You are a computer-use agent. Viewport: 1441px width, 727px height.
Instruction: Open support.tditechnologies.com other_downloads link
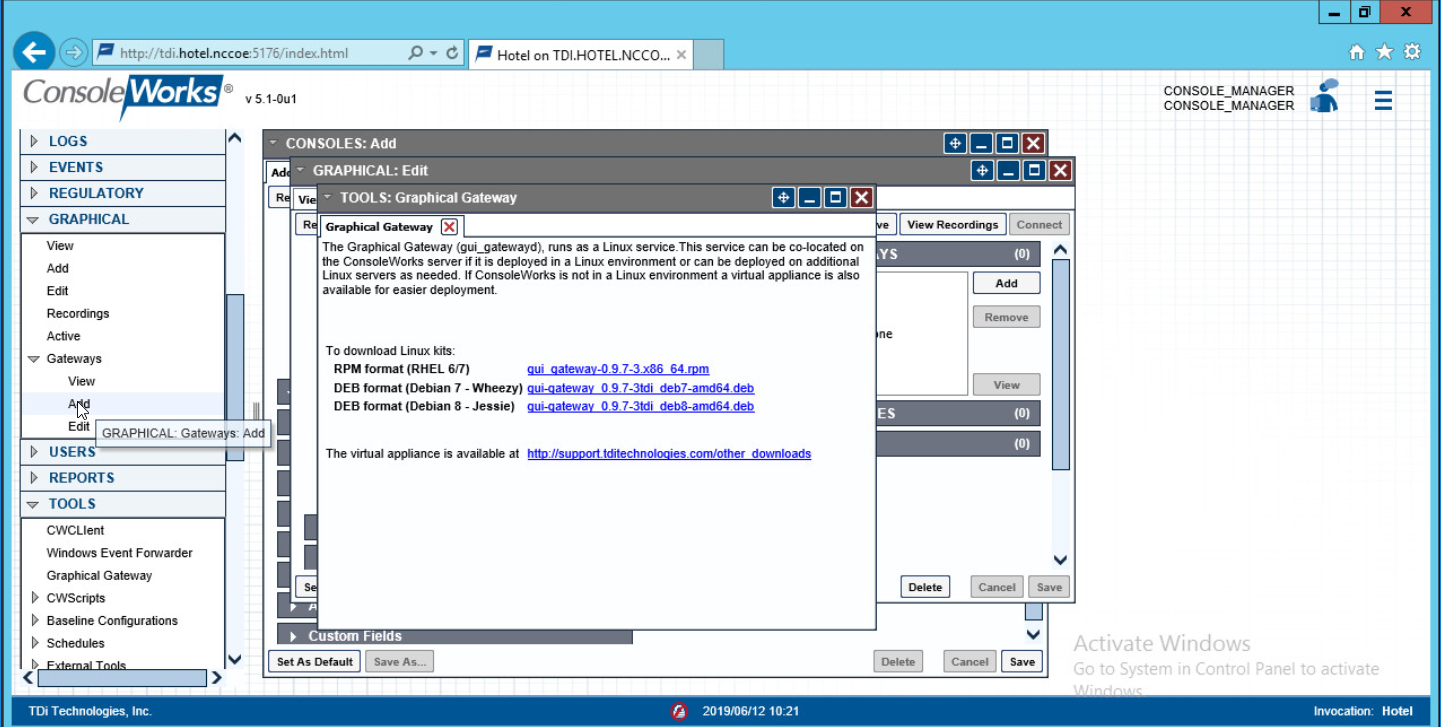tap(669, 454)
